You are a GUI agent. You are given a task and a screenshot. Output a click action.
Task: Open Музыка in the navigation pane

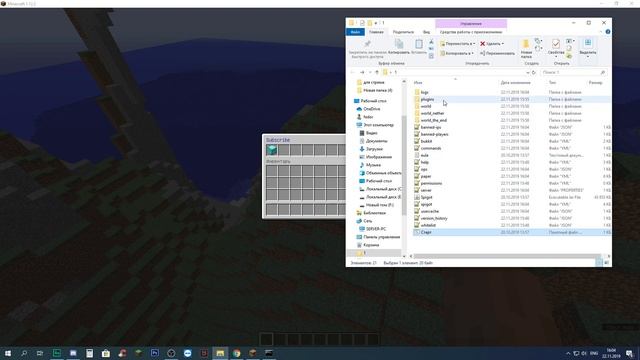tap(370, 165)
